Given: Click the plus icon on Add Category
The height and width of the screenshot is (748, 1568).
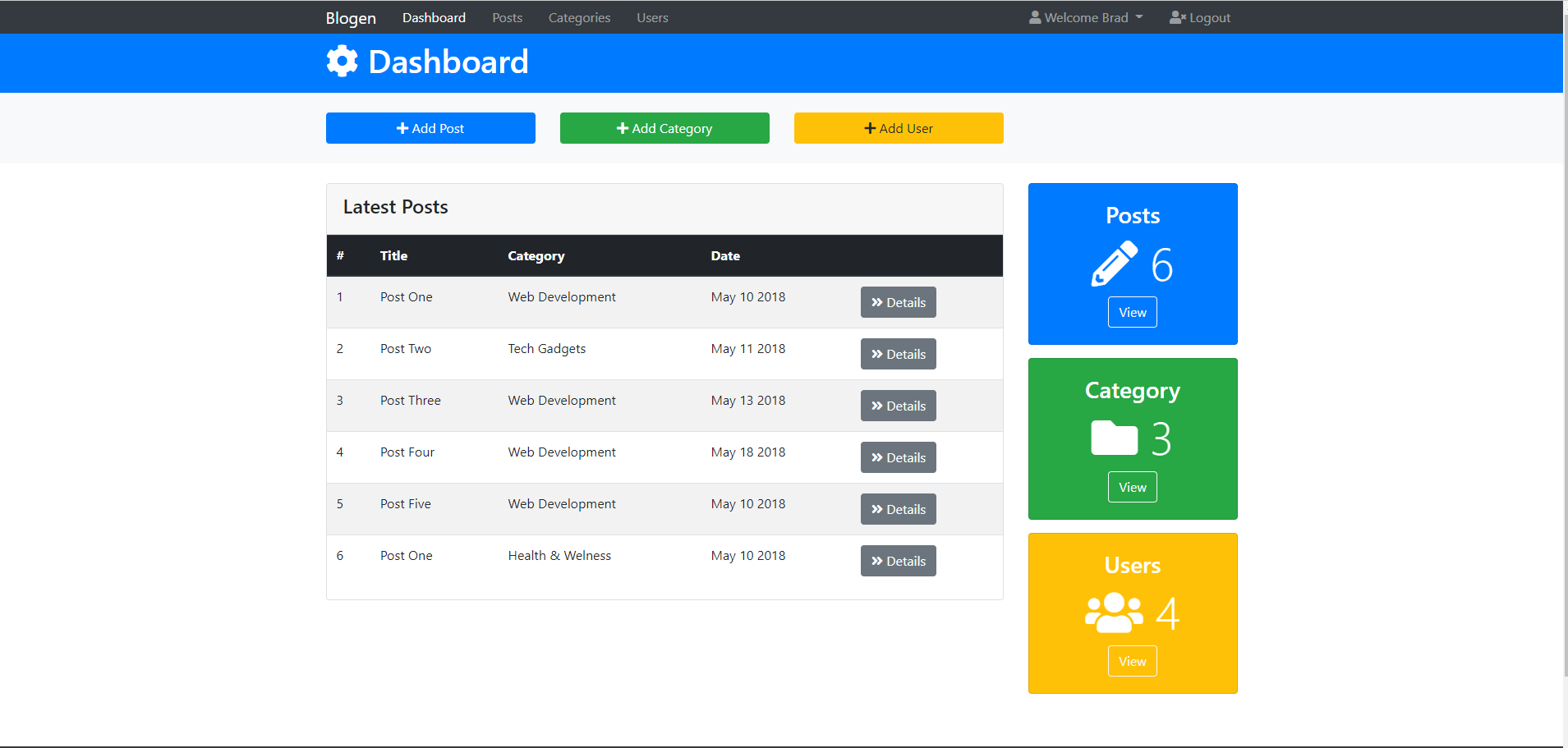Looking at the screenshot, I should (x=623, y=128).
